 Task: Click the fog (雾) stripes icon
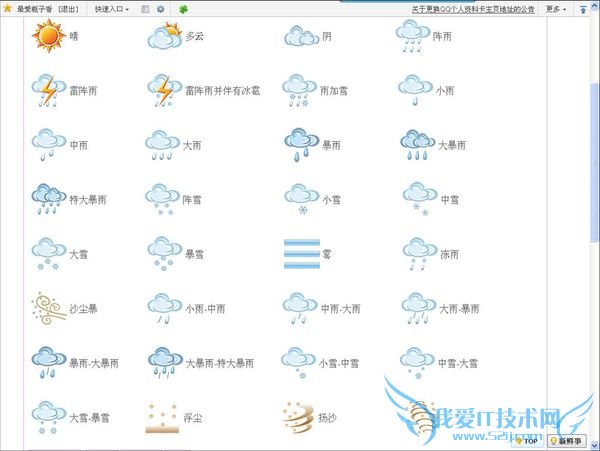302,254
